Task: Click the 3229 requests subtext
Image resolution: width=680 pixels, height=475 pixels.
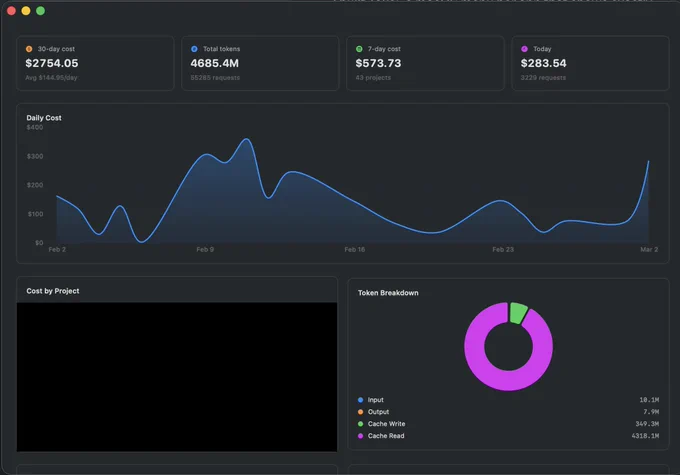Action: coord(543,78)
